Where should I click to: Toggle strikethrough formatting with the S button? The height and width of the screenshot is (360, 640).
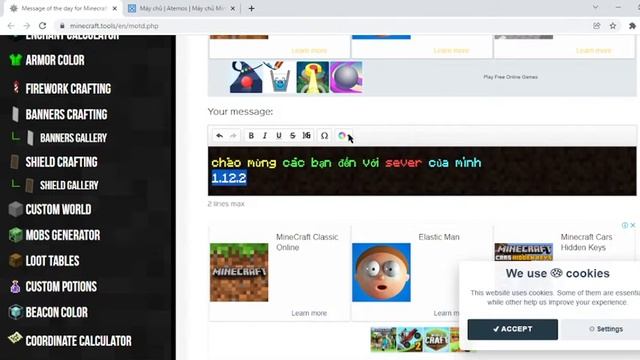(293, 136)
